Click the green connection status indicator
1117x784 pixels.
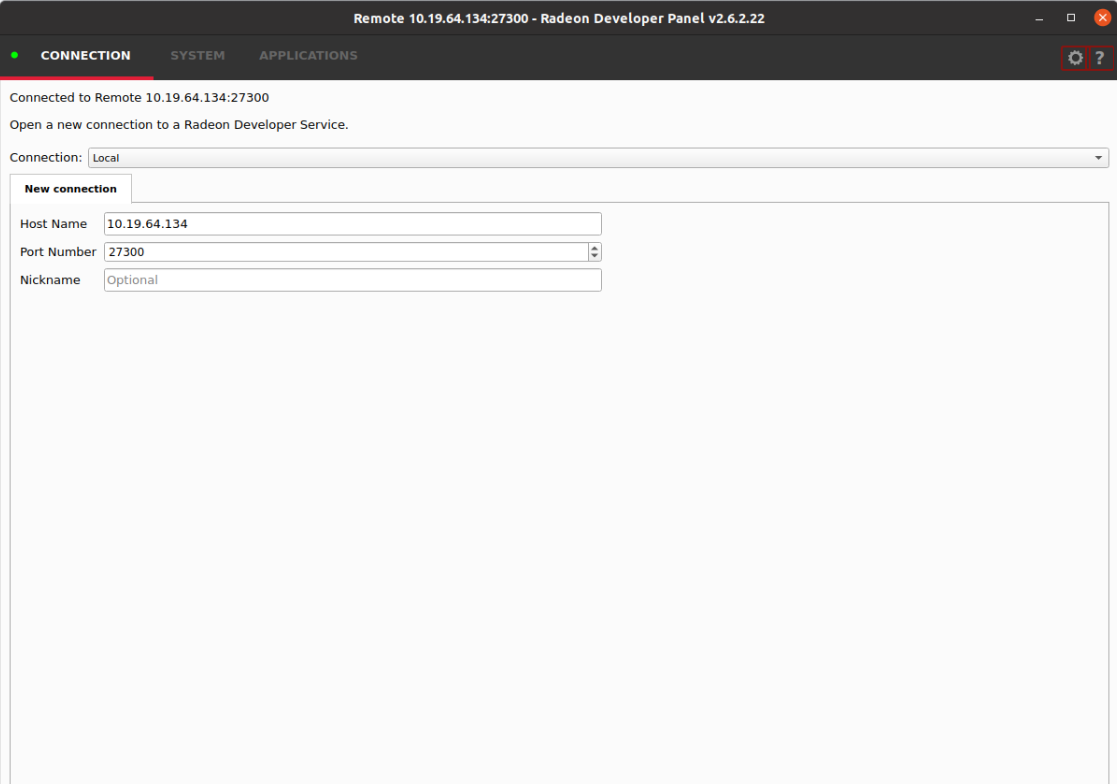pos(14,57)
